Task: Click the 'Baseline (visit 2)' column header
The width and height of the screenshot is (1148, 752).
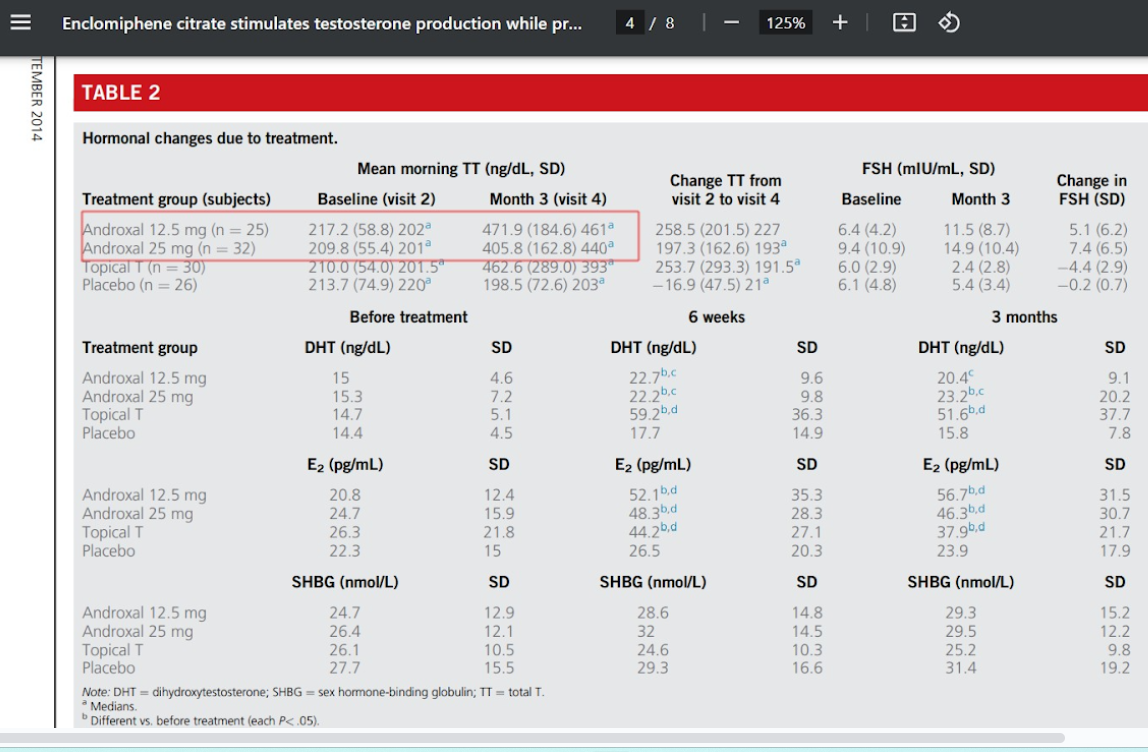Action: (376, 199)
